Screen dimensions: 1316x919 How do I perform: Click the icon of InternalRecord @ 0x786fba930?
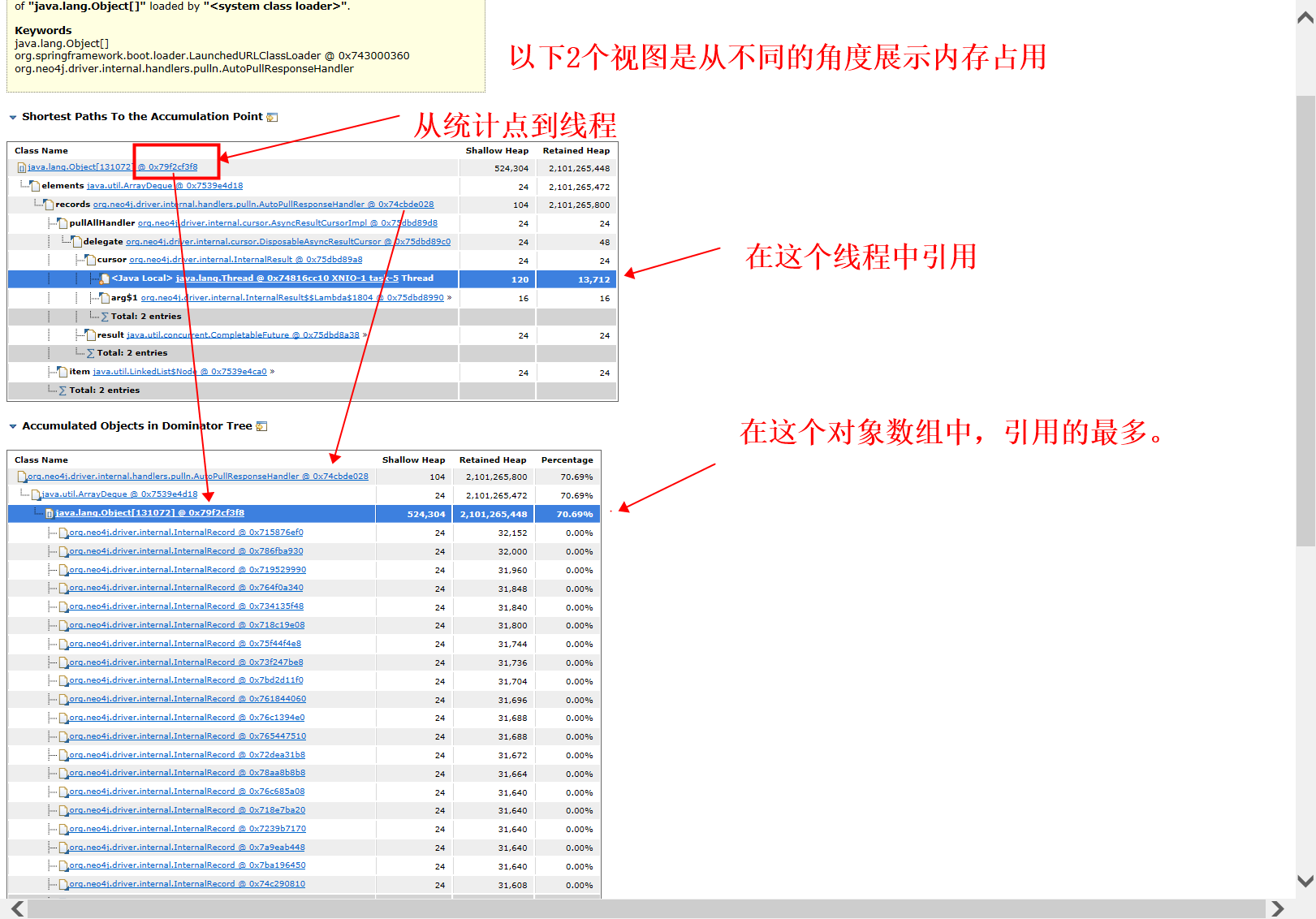click(x=63, y=551)
